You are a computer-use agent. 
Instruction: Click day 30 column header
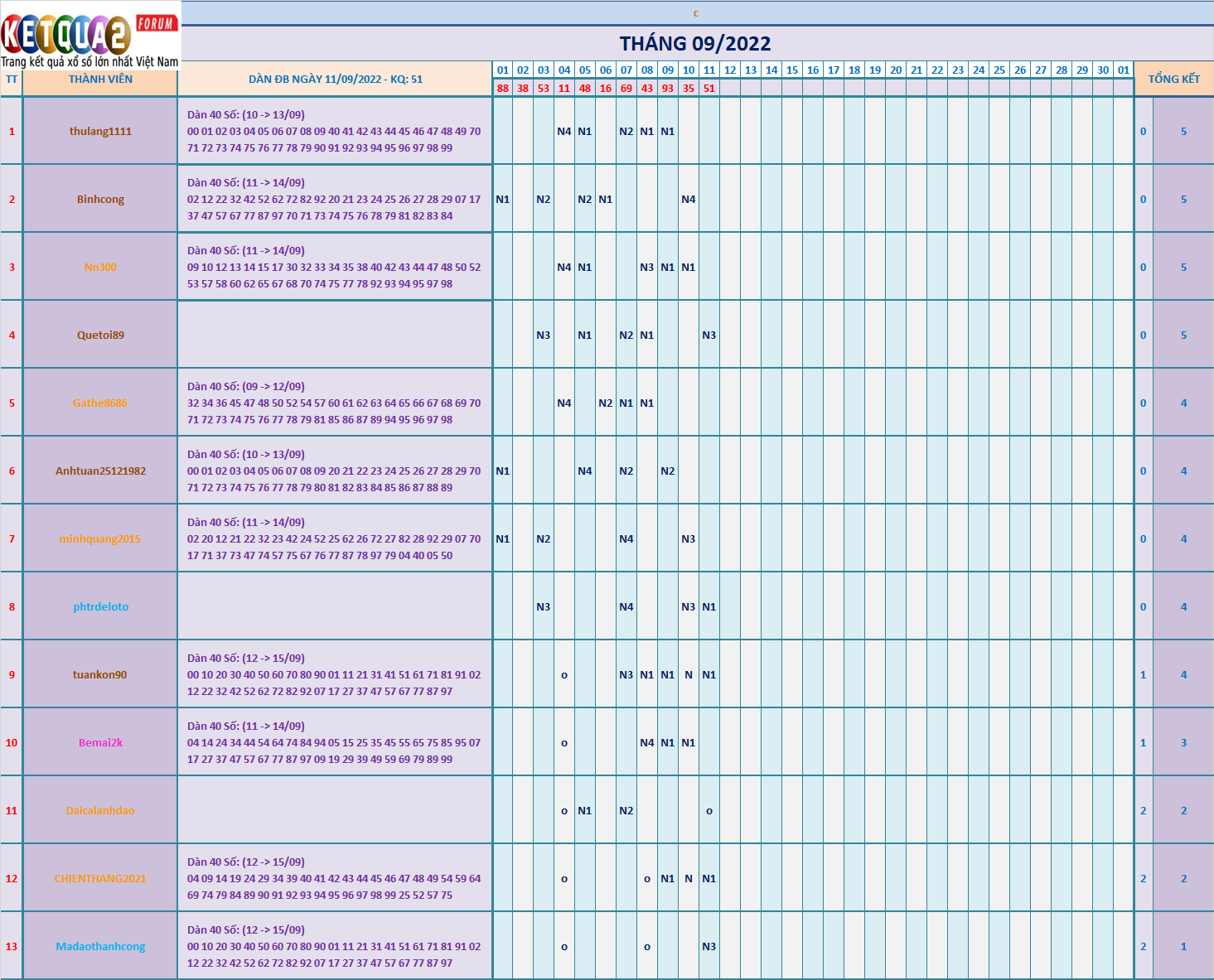click(1103, 70)
